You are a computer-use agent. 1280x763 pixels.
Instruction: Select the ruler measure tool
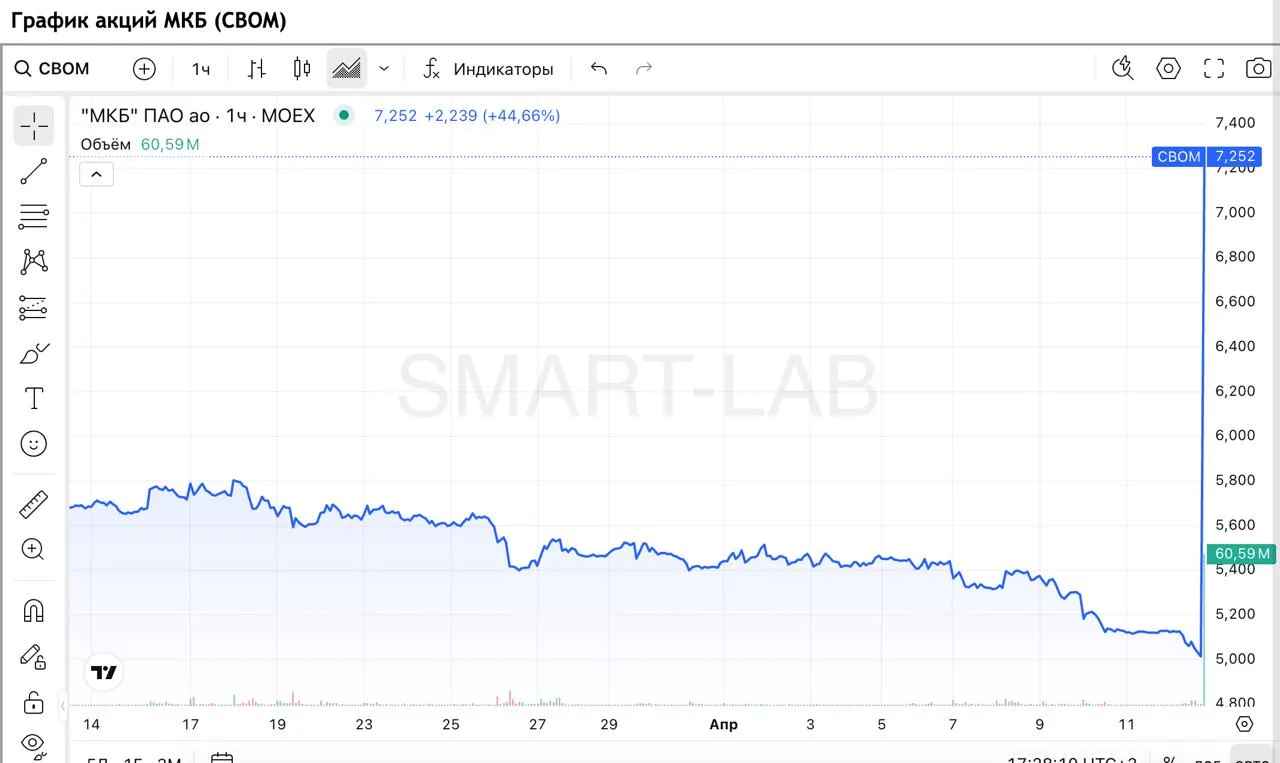pyautogui.click(x=34, y=504)
